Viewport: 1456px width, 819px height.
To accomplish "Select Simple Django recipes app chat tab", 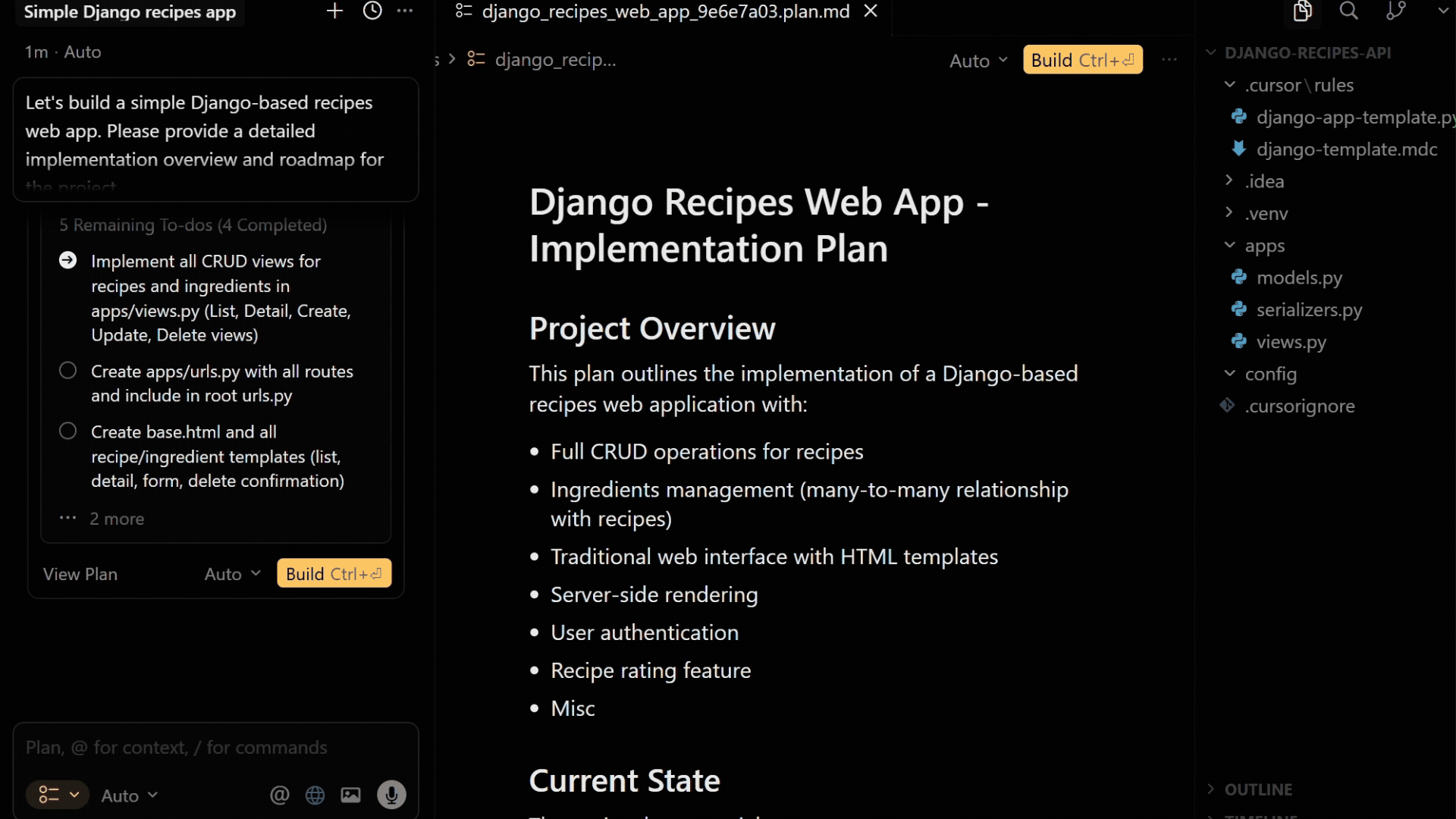I will 130,12.
